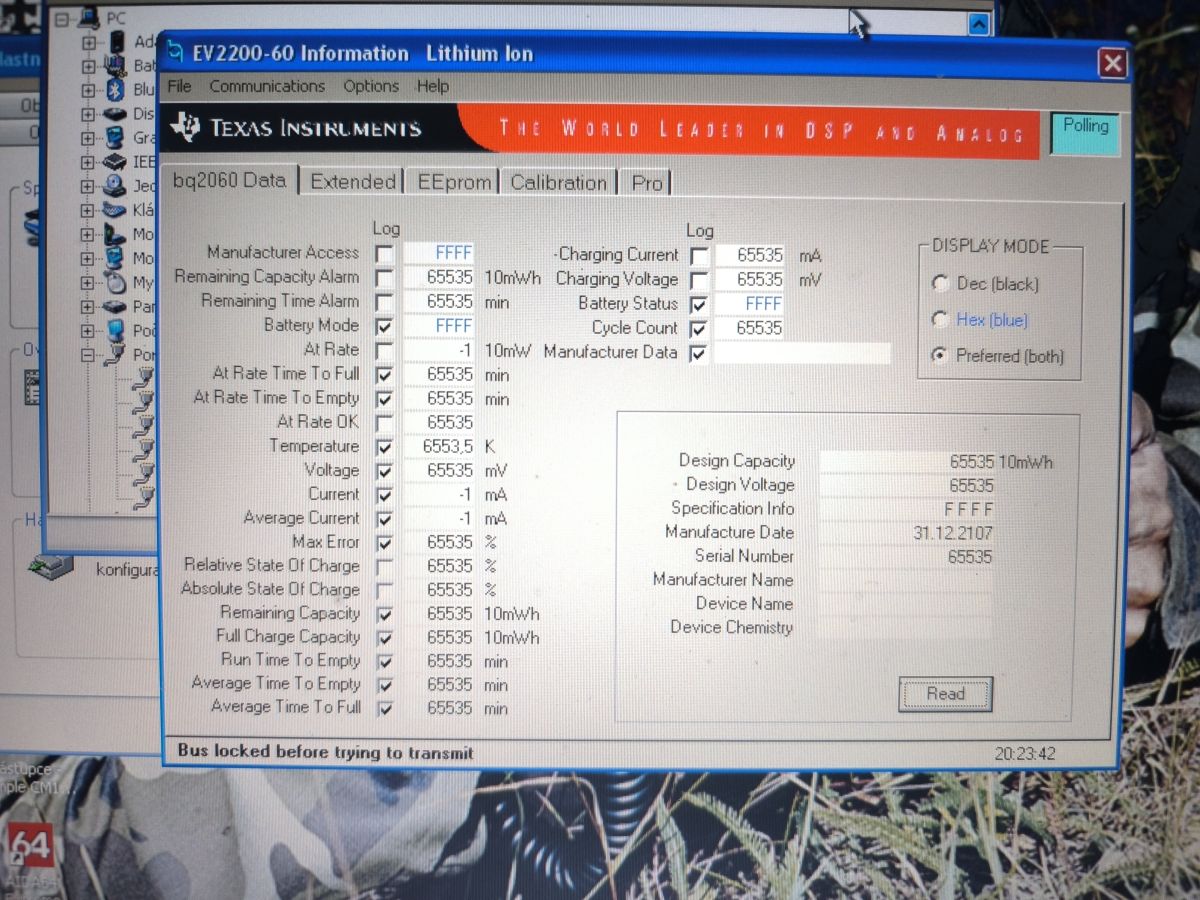Open the Pro tab
1200x900 pixels.
646,183
